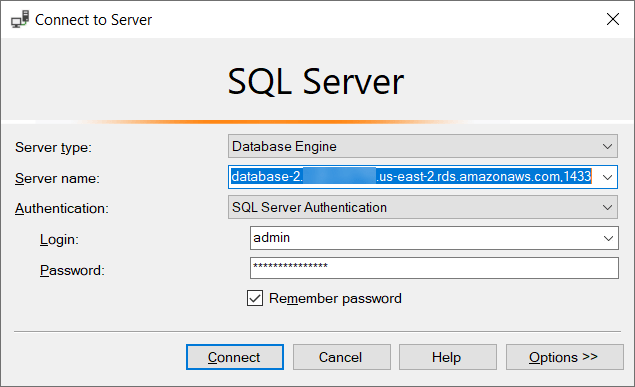This screenshot has width=635, height=387.
Task: Click the Connect to Server title icon
Action: (x=20, y=19)
